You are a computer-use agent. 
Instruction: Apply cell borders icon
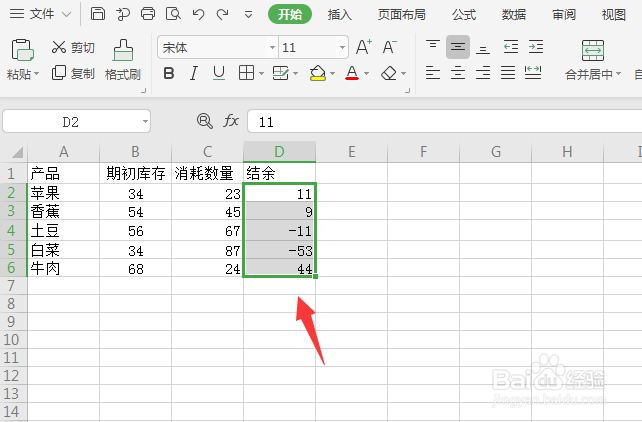point(246,73)
